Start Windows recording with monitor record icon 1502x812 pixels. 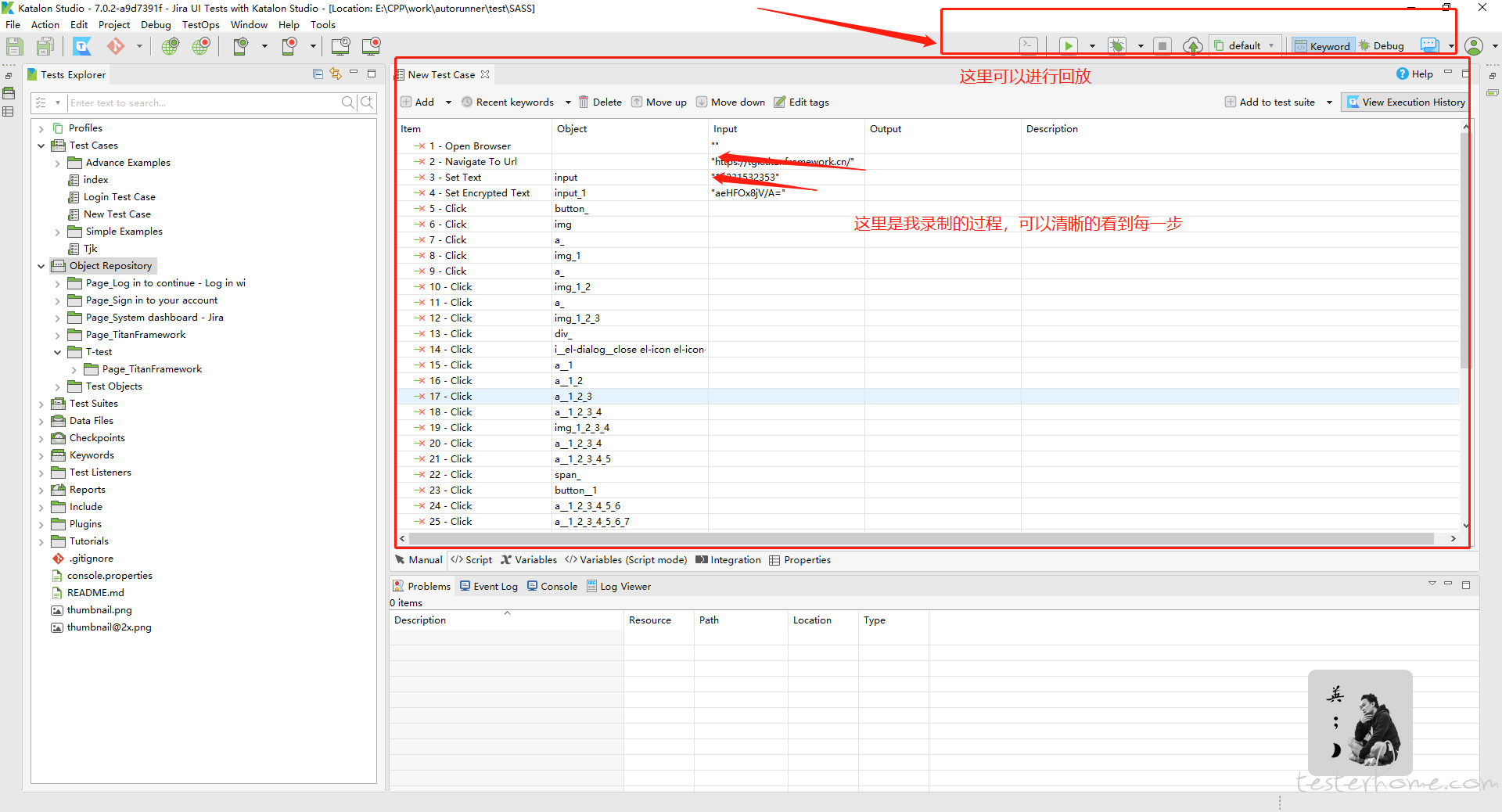[x=371, y=46]
